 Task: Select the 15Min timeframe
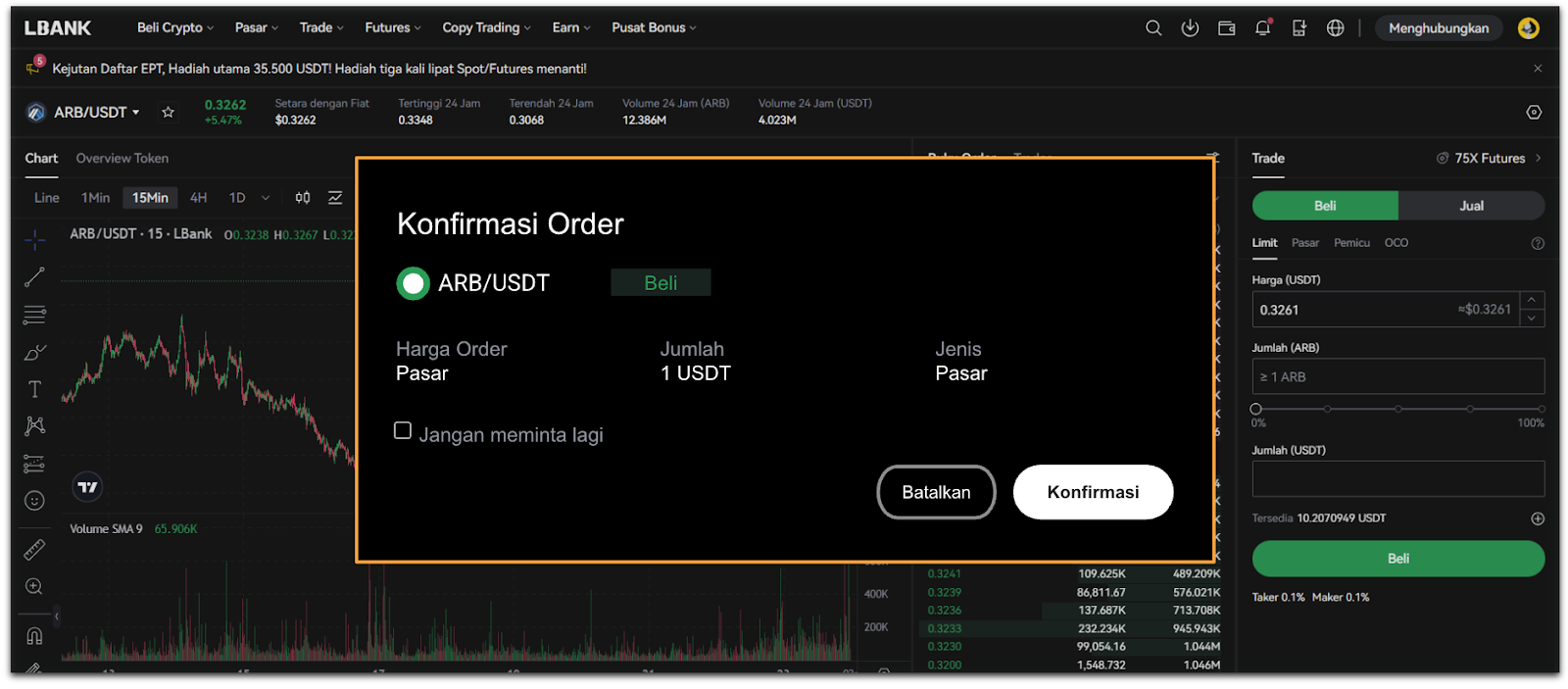coord(150,198)
